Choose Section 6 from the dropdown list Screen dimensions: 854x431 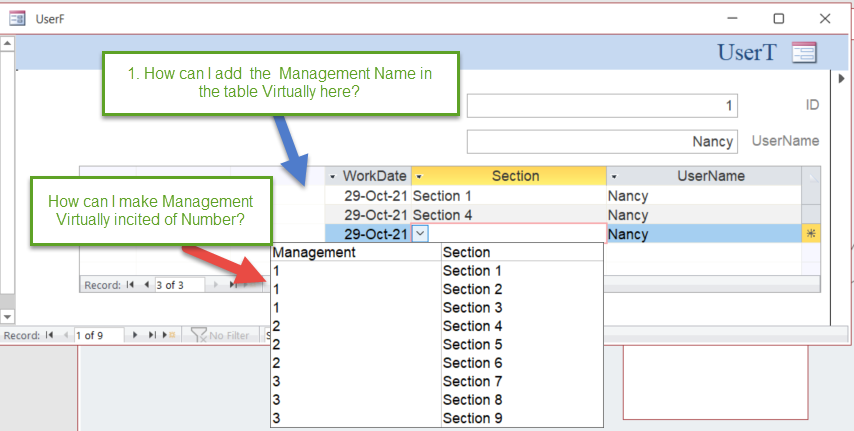(437, 363)
